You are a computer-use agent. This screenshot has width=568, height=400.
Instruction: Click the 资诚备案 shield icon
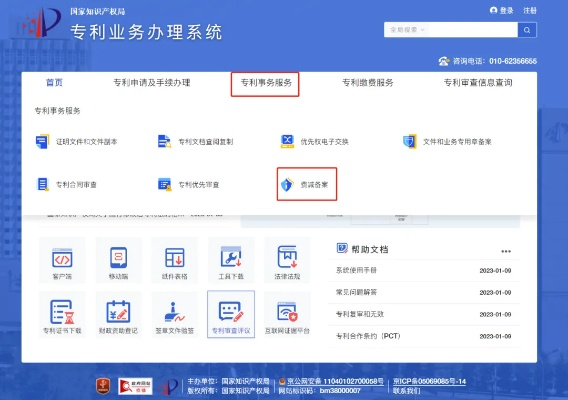(x=287, y=184)
